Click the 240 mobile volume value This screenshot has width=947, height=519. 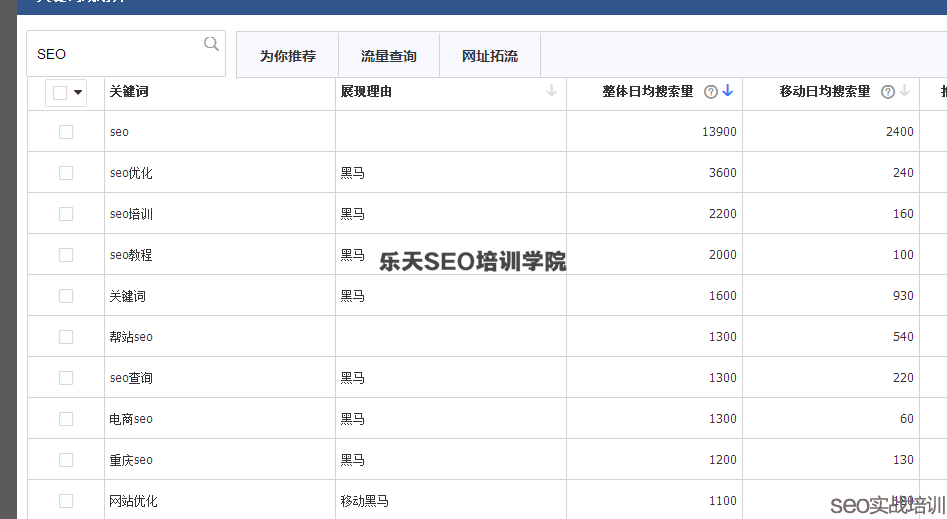[904, 173]
